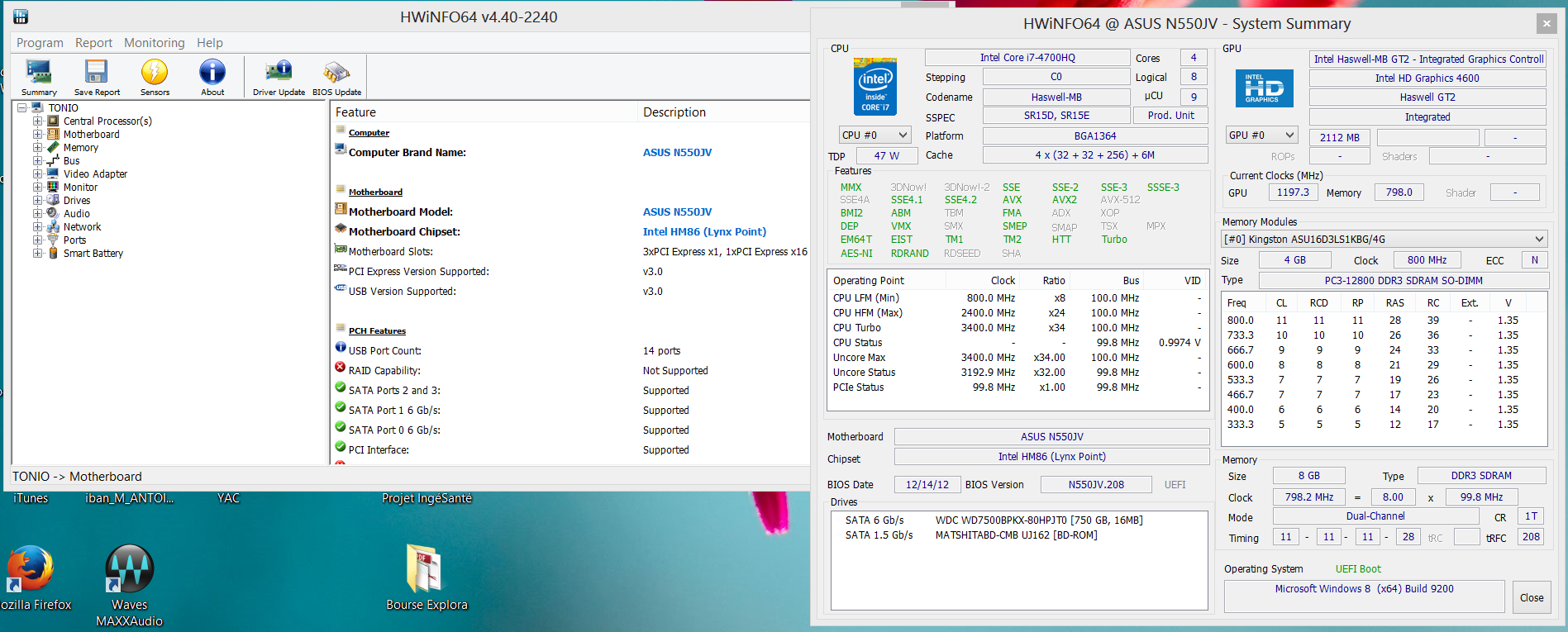Open the Program menu
This screenshot has height=632, width=1568.
[40, 43]
